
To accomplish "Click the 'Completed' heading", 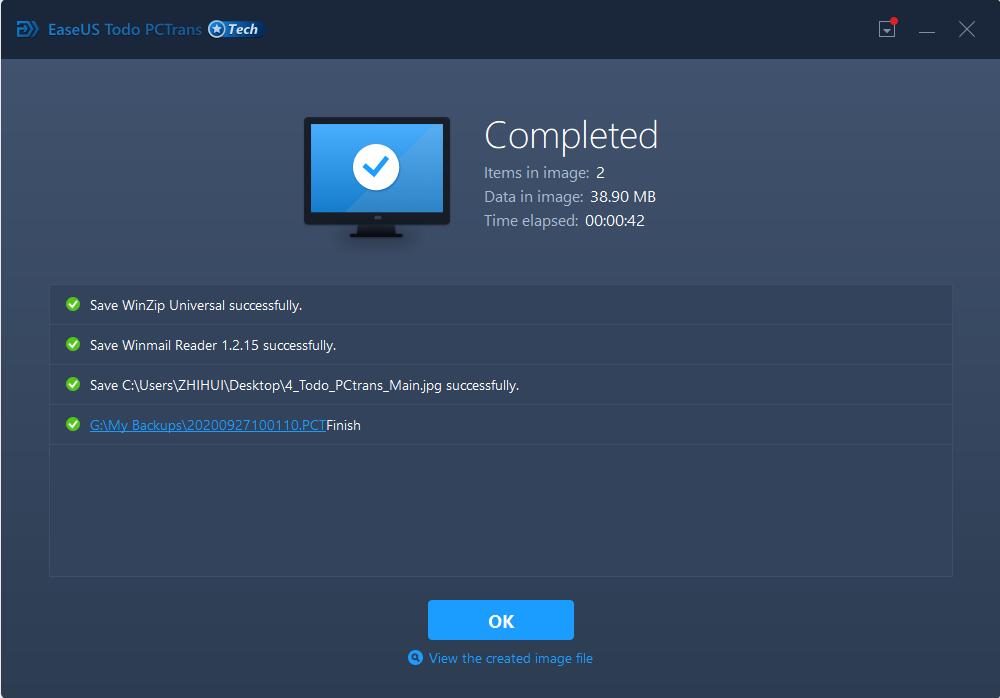I will click(x=571, y=136).
